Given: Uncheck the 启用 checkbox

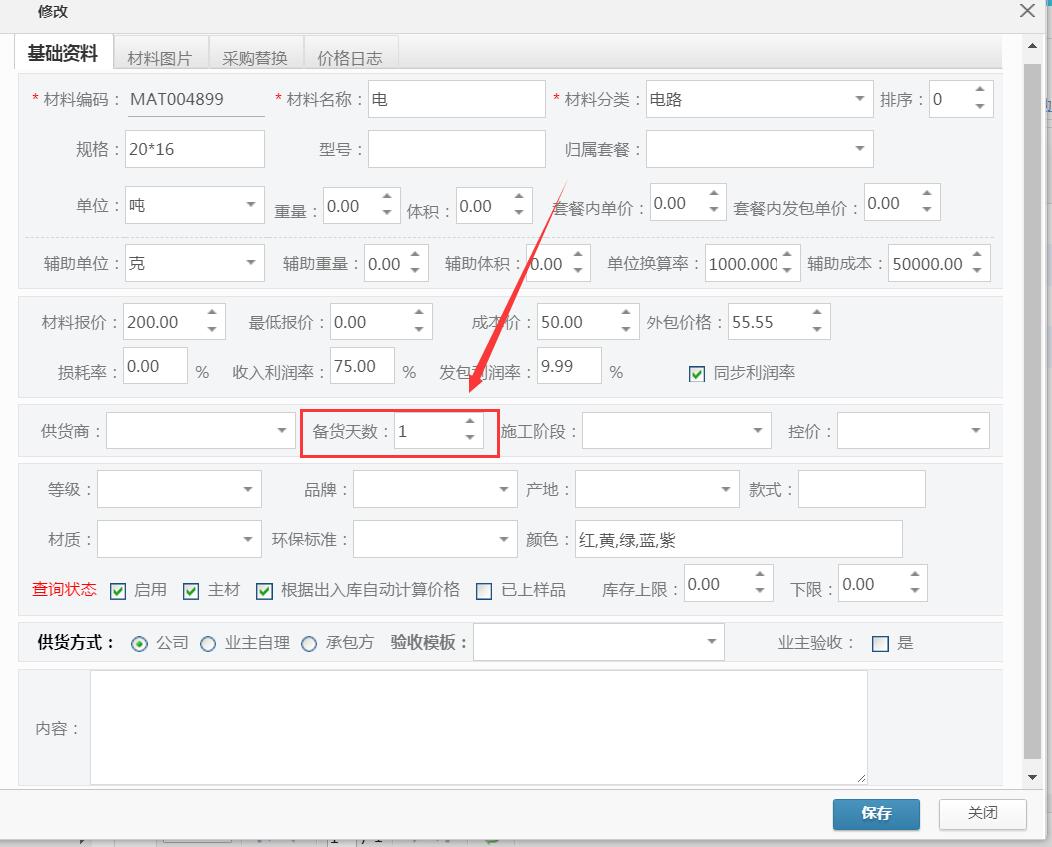Looking at the screenshot, I should coord(118,591).
